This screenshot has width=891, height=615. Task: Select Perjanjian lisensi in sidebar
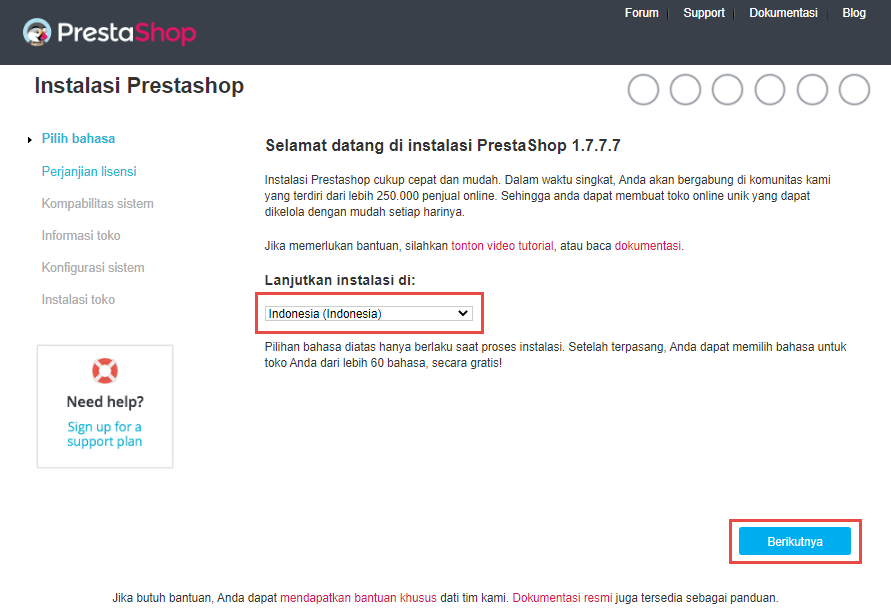click(x=89, y=172)
